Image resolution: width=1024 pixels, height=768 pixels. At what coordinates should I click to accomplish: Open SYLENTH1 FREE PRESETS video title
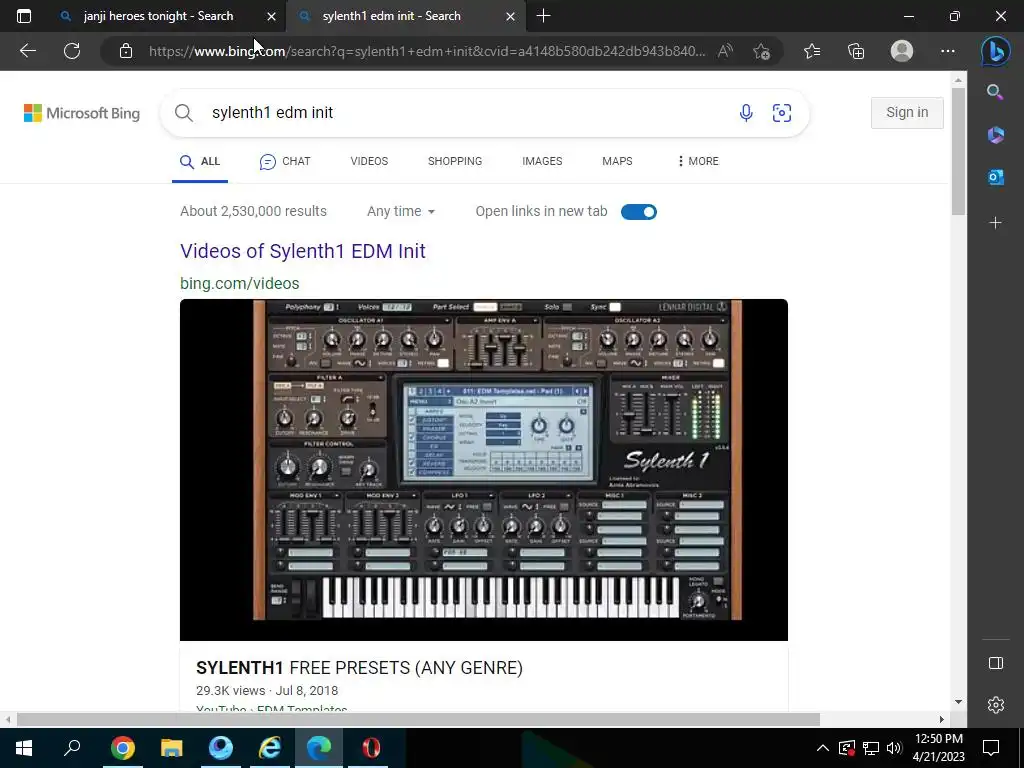pyautogui.click(x=359, y=667)
